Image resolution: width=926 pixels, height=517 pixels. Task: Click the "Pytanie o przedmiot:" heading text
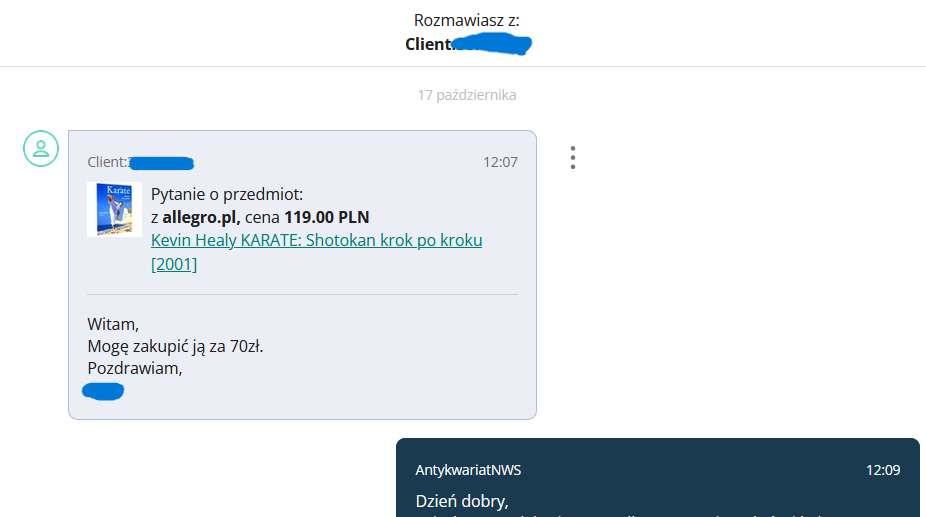(x=227, y=194)
